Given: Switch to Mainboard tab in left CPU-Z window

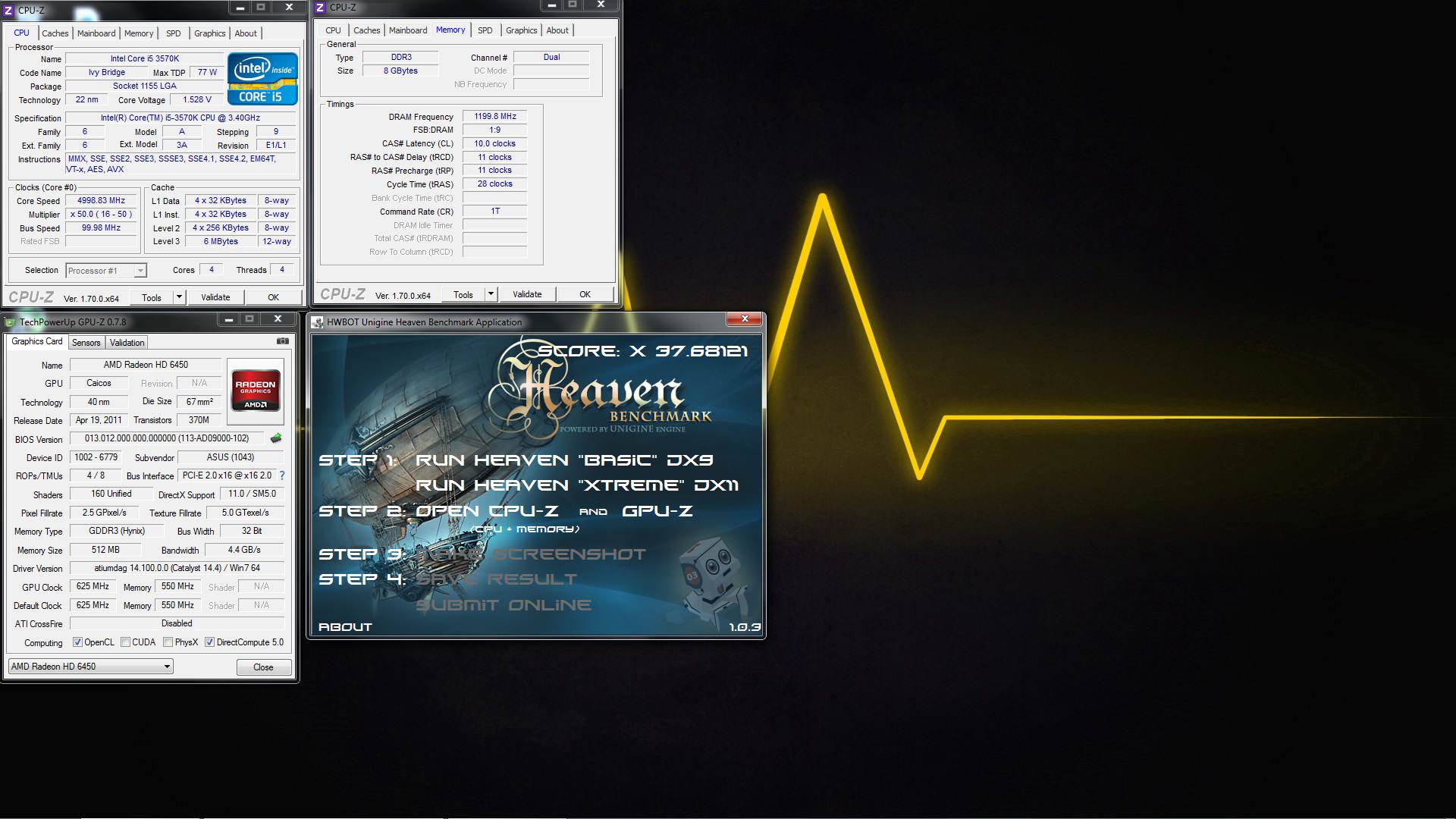Looking at the screenshot, I should click(x=96, y=33).
